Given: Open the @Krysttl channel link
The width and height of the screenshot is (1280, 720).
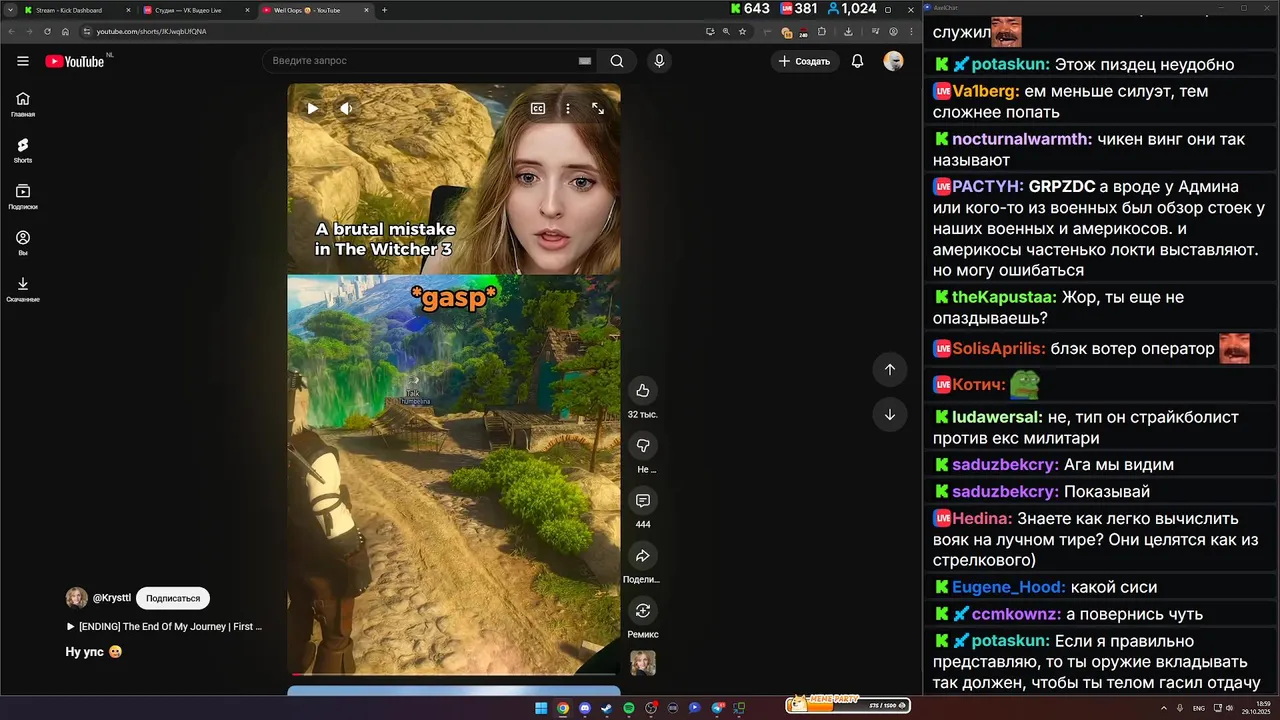Looking at the screenshot, I should pyautogui.click(x=111, y=598).
